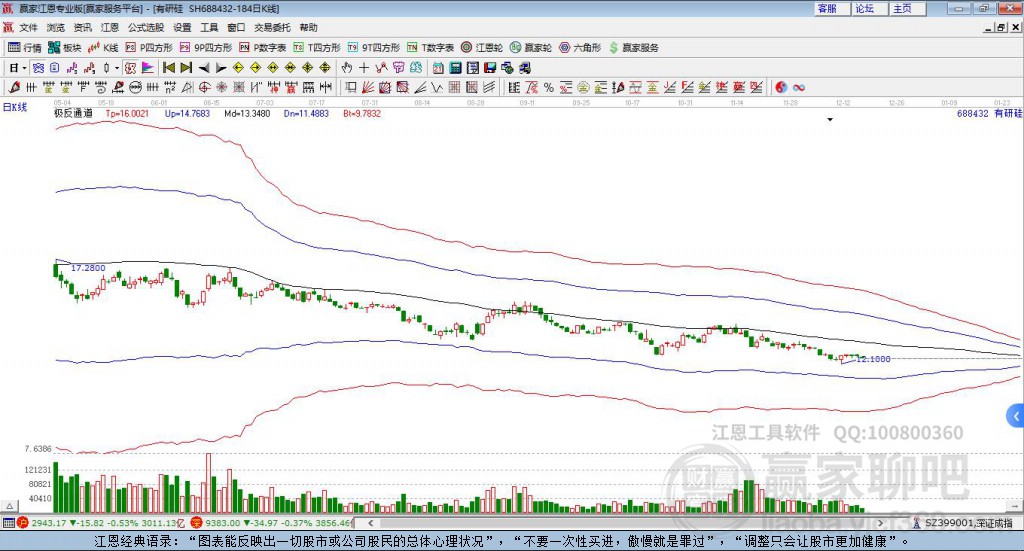Click the black left arrow icon

tap(204, 68)
